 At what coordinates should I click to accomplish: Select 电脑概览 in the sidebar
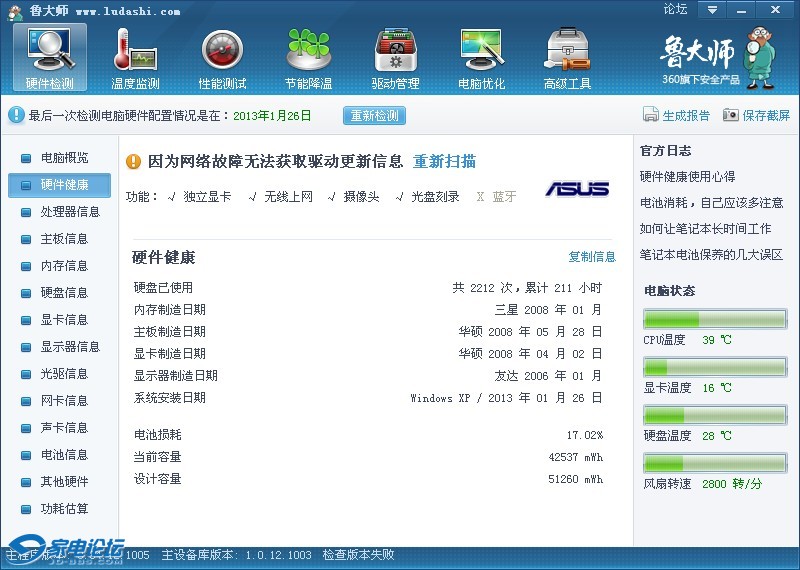(x=64, y=158)
